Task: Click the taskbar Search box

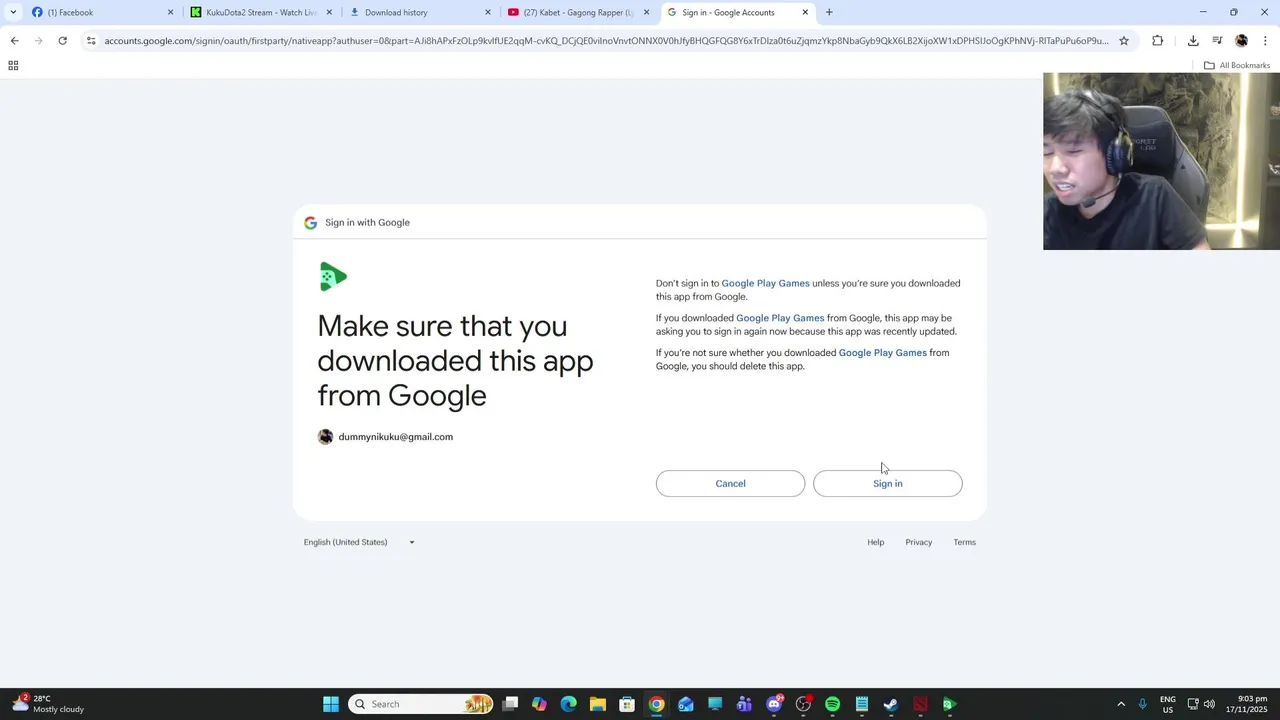Action: 421,704
